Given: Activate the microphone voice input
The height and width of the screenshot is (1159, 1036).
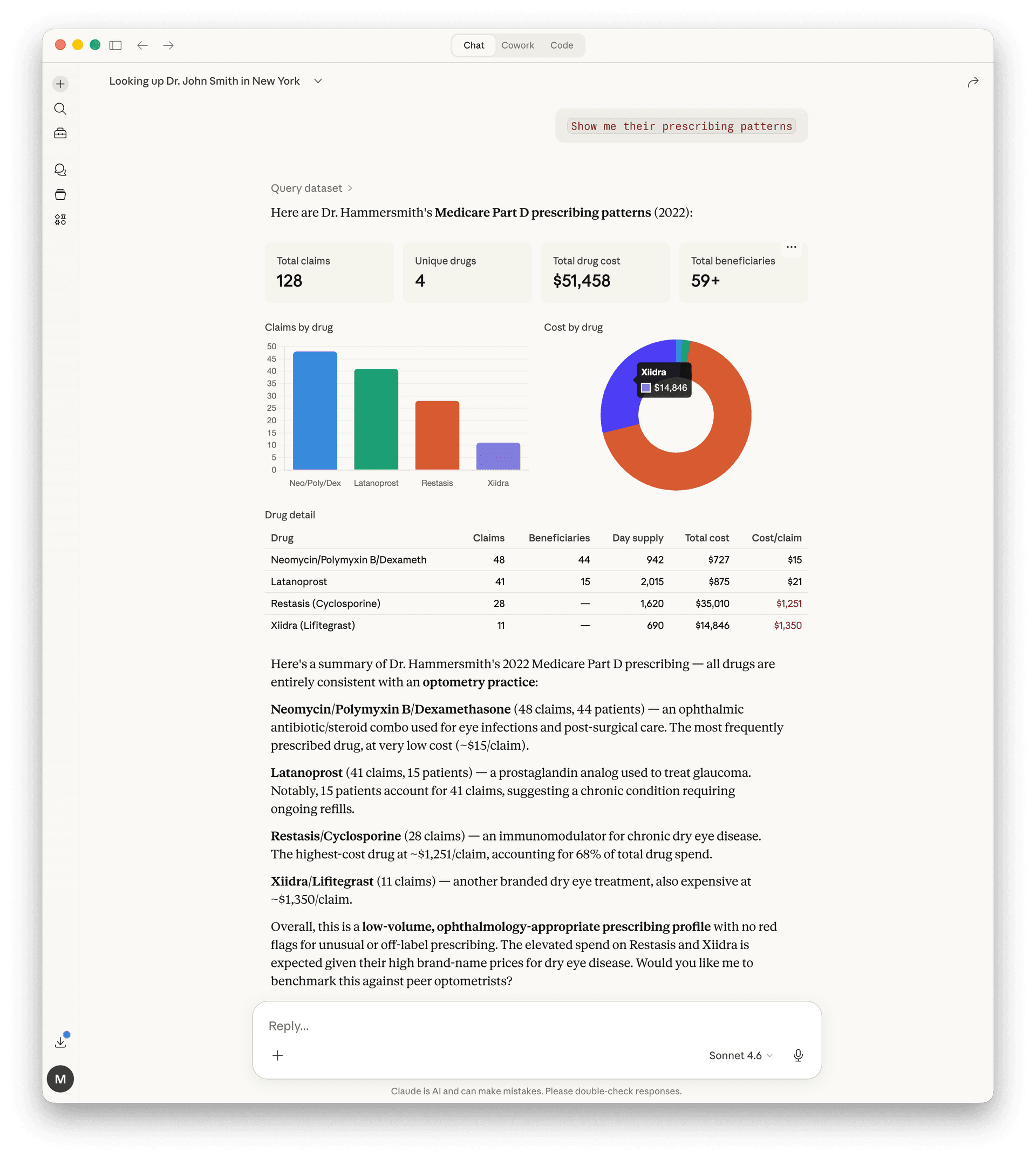Looking at the screenshot, I should (798, 1055).
